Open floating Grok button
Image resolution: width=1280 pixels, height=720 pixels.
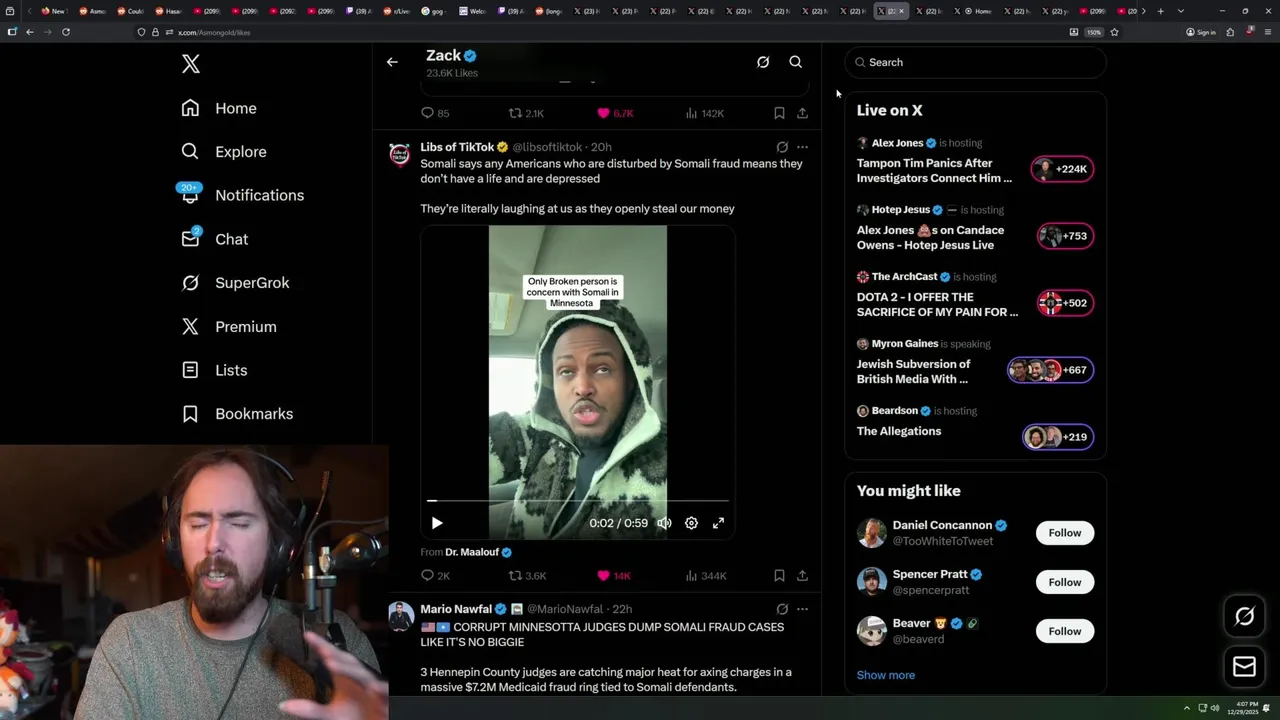1244,617
